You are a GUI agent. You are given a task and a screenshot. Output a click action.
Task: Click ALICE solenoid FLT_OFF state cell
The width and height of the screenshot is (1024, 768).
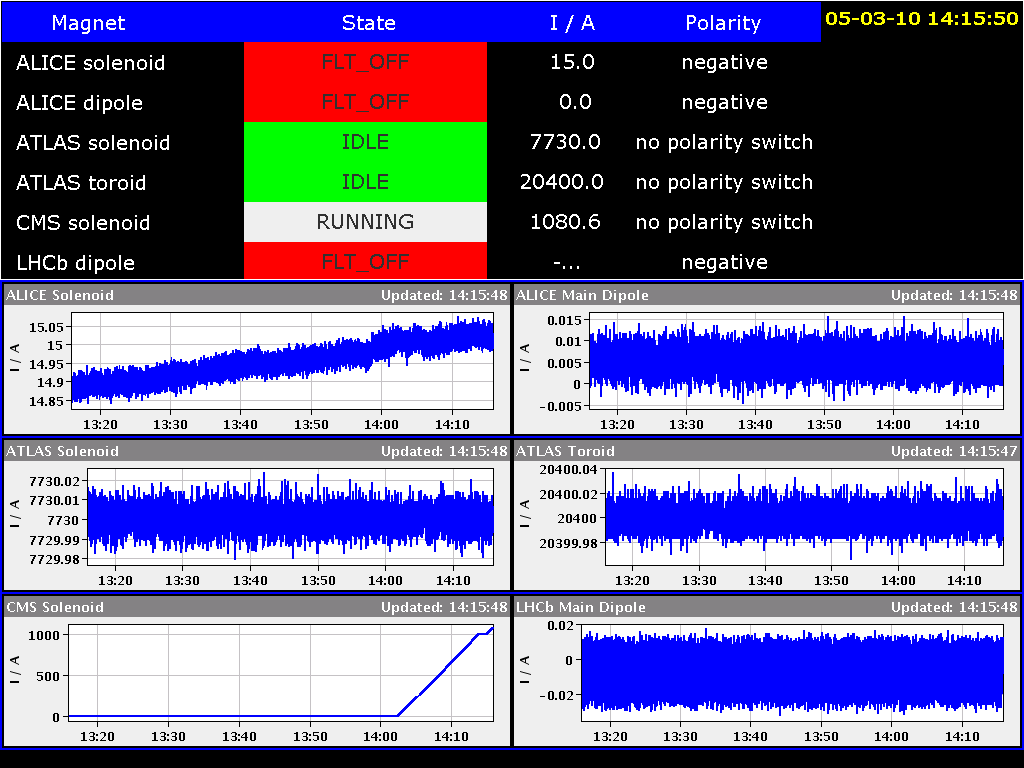[365, 62]
